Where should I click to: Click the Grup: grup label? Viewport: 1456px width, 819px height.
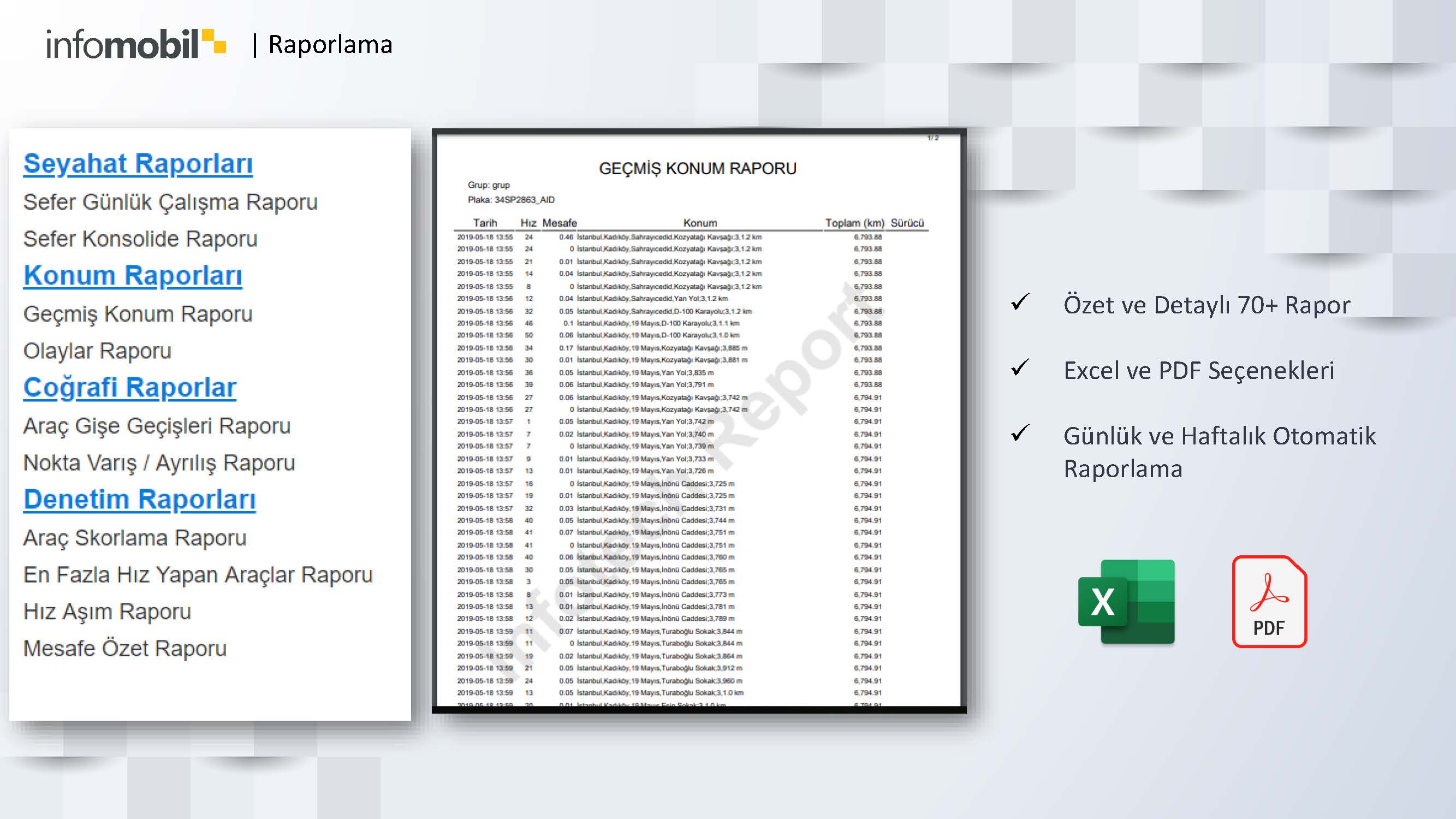pos(489,185)
